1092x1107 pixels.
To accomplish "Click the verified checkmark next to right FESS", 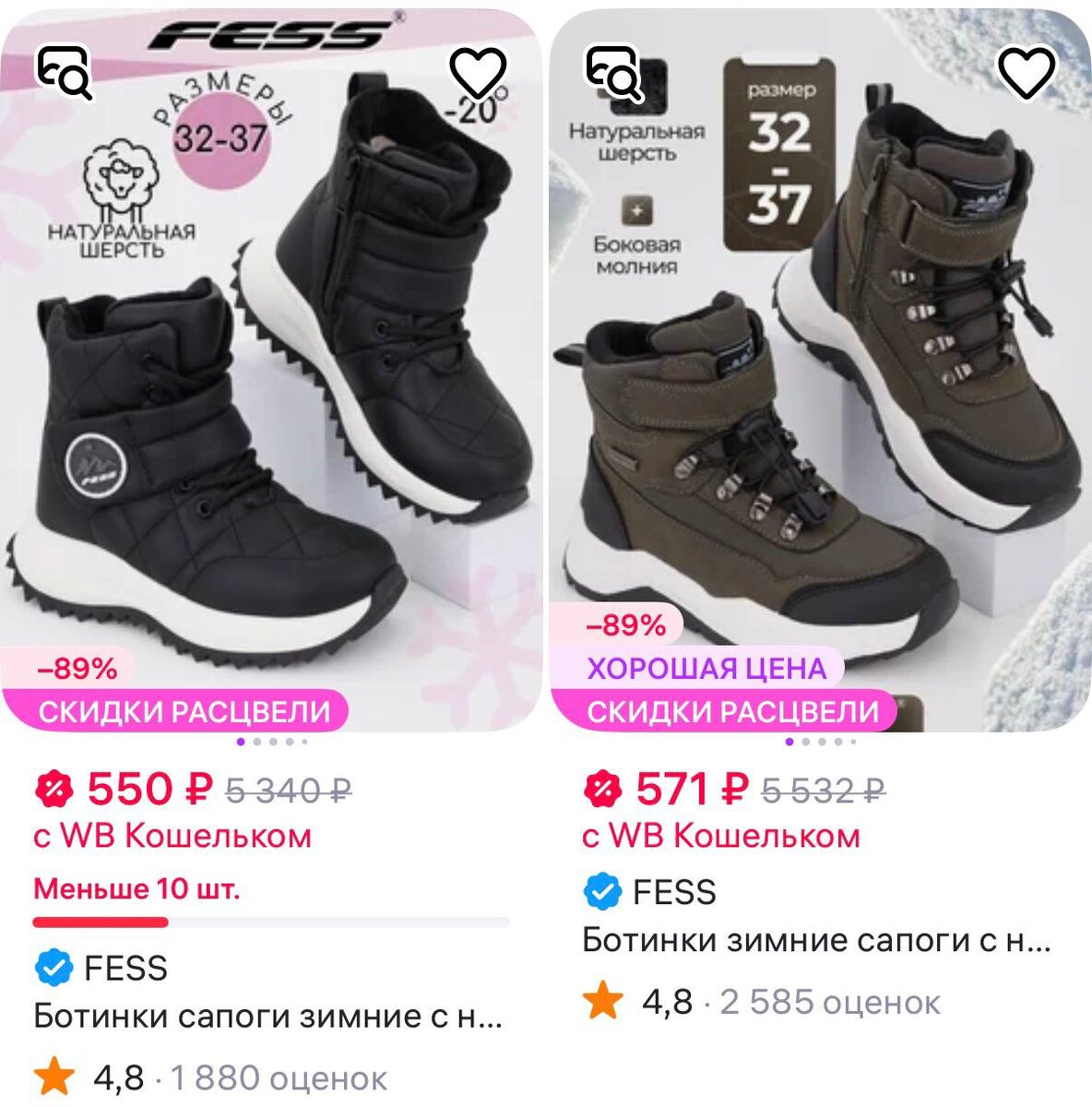I will (x=602, y=892).
